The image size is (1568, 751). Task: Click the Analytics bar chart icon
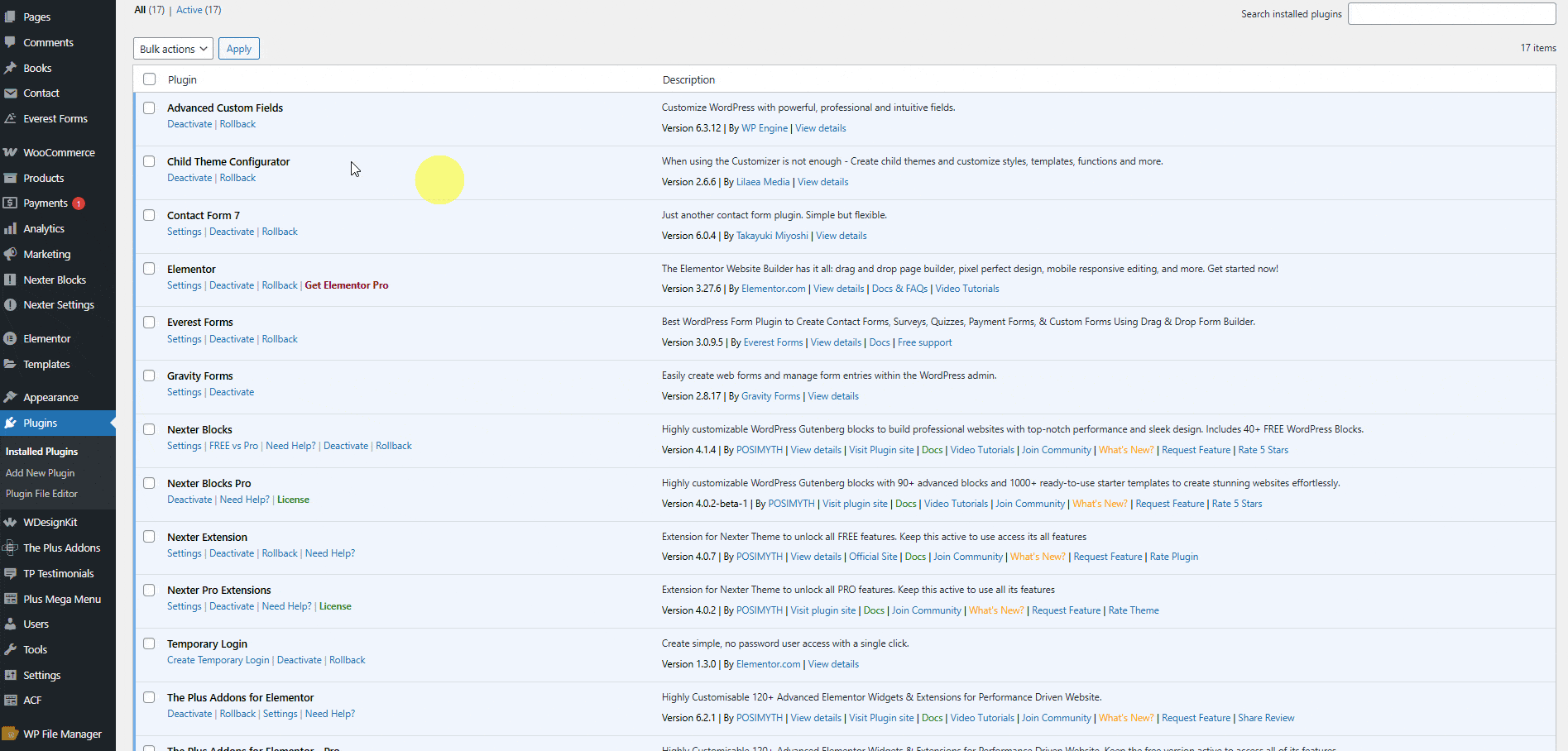[x=10, y=229]
